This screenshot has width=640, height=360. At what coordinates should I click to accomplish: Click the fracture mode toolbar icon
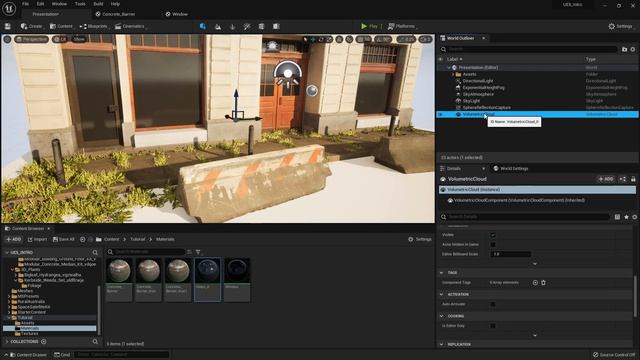point(262,27)
